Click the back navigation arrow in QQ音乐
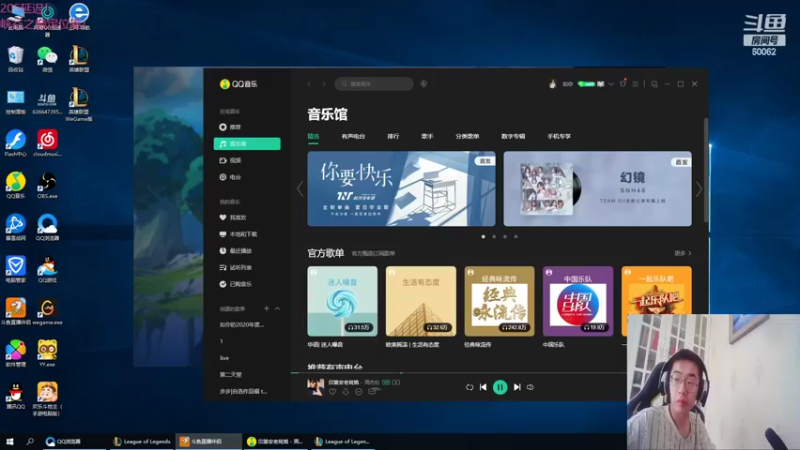800x450 pixels. tap(309, 84)
